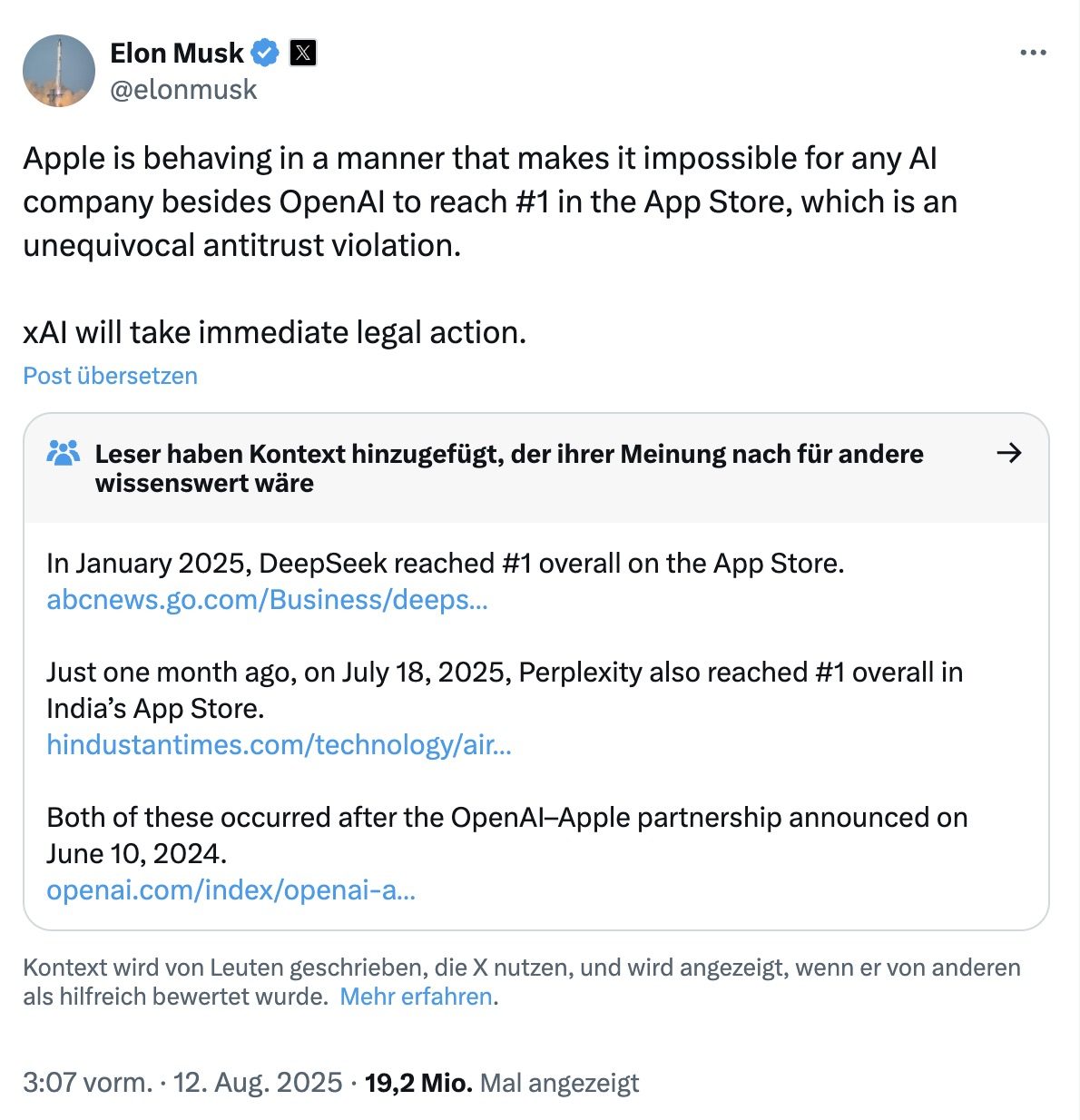This screenshot has height=1120, width=1080.
Task: Open note details via the arrow icon
Action: click(1009, 453)
